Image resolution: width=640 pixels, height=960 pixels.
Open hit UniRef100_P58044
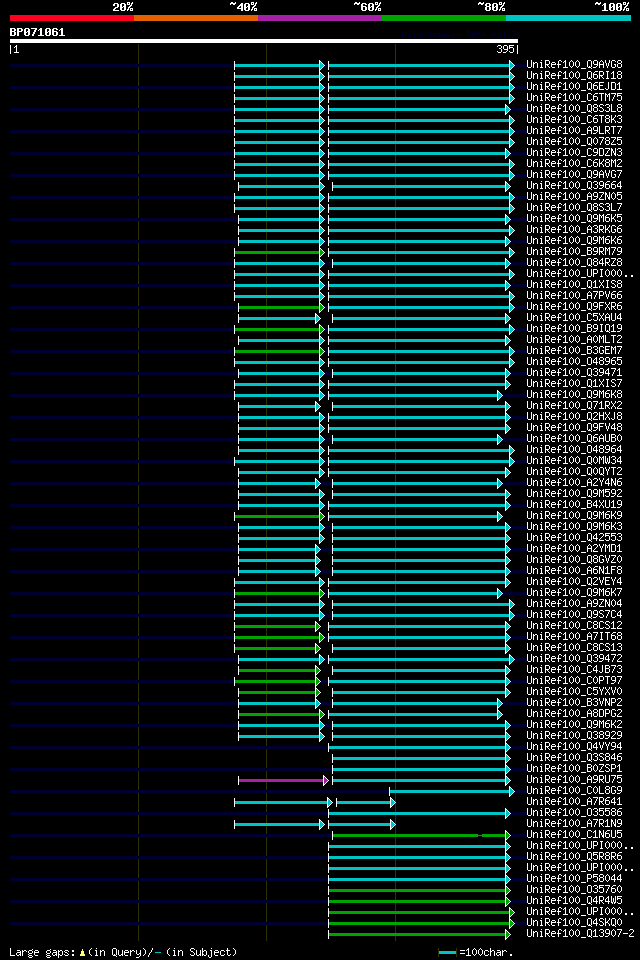(x=574, y=880)
